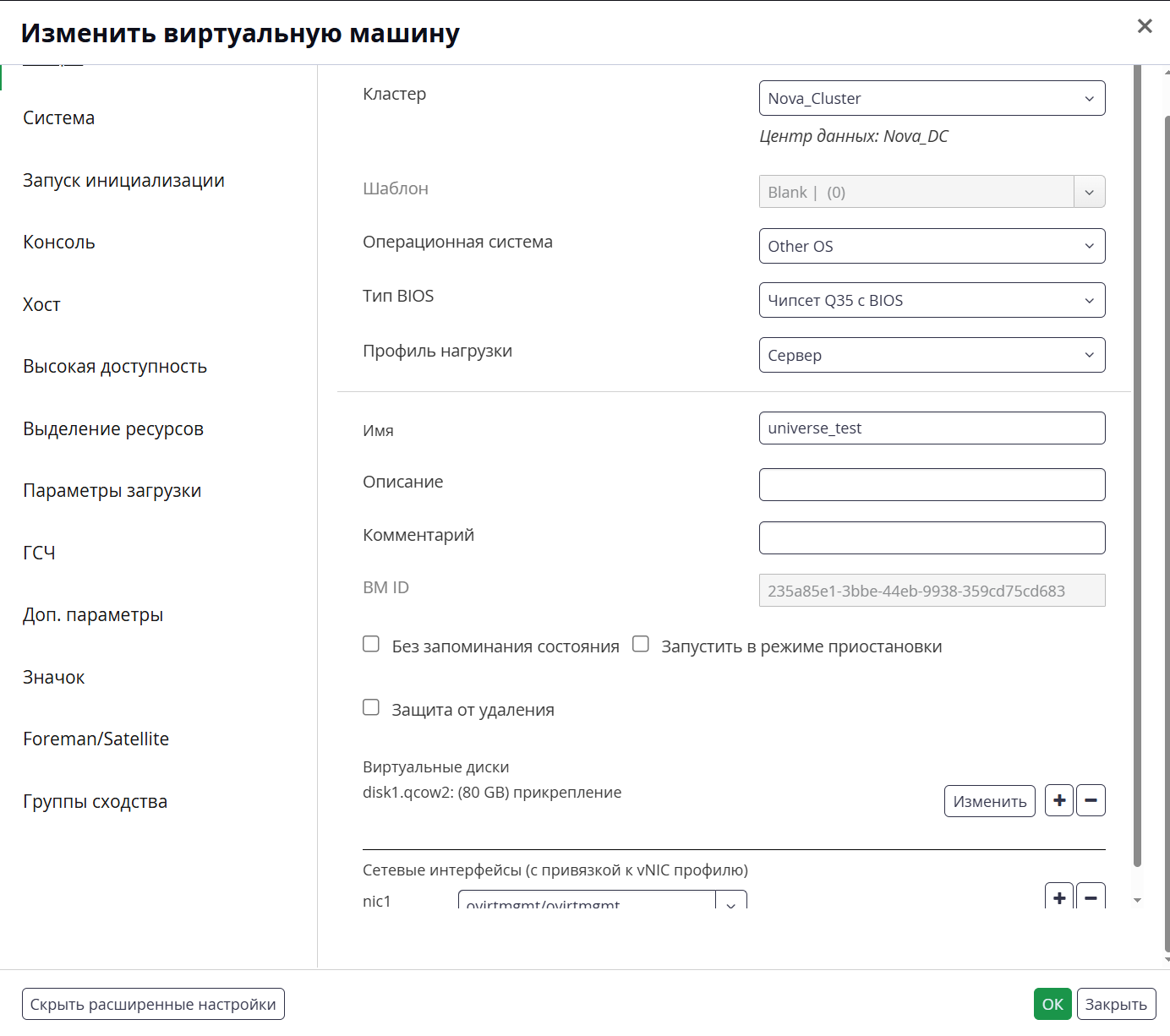
Task: Open Параметры загрузки section
Action: 112,491
